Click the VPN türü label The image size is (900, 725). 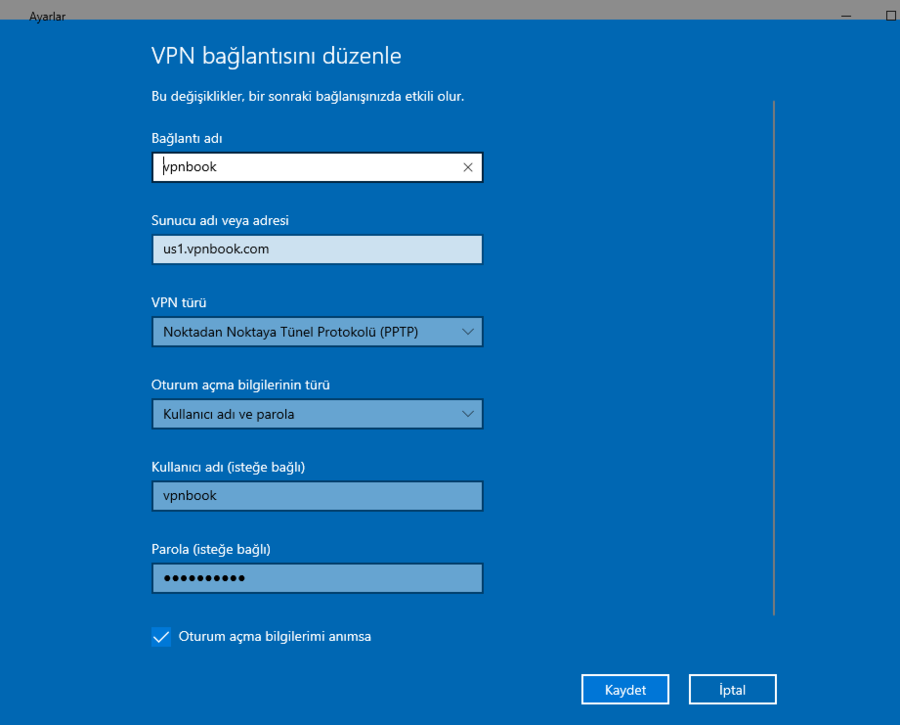(x=179, y=303)
